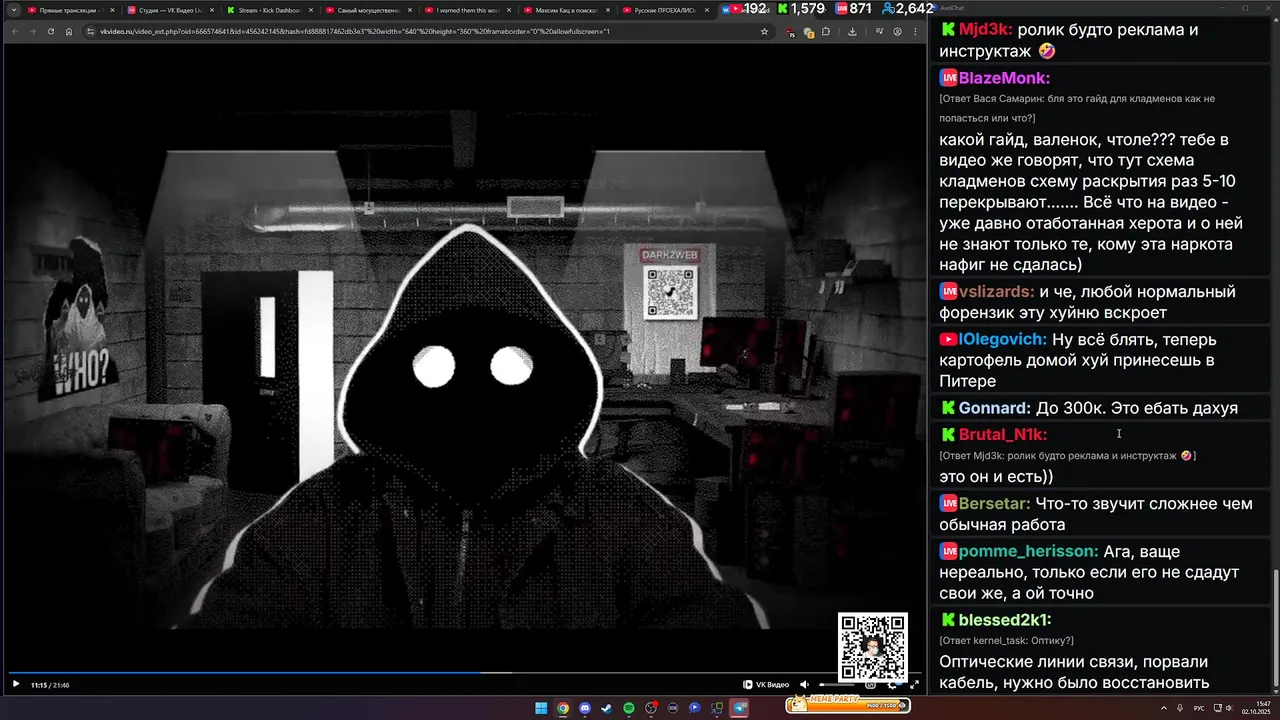Click username Mjd3k in chat
This screenshot has height=720, width=1280.
[985, 30]
